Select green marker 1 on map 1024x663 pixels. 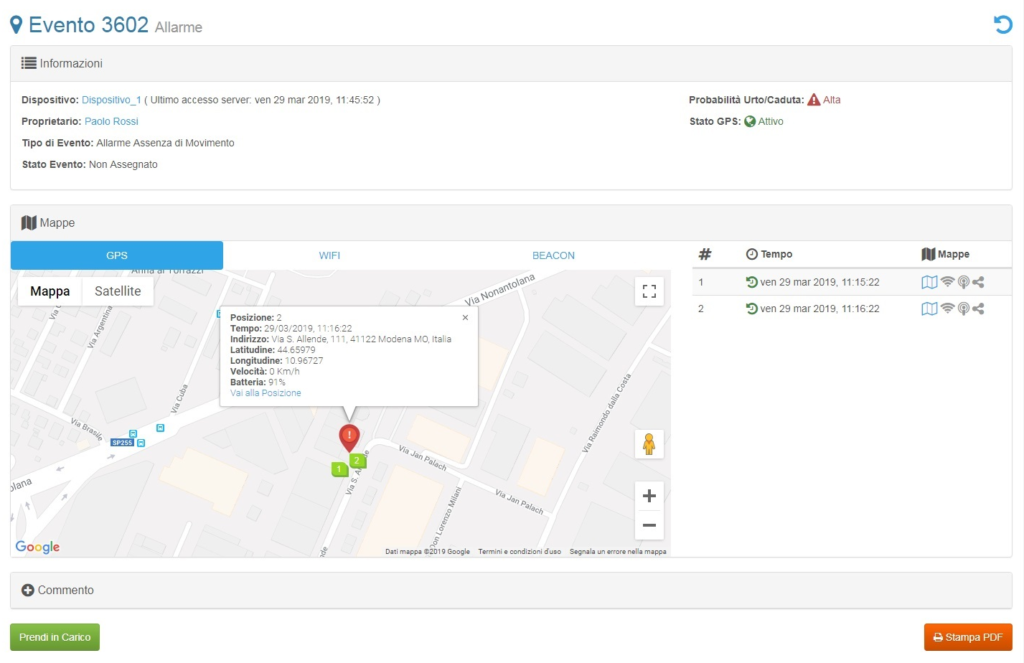[x=339, y=469]
